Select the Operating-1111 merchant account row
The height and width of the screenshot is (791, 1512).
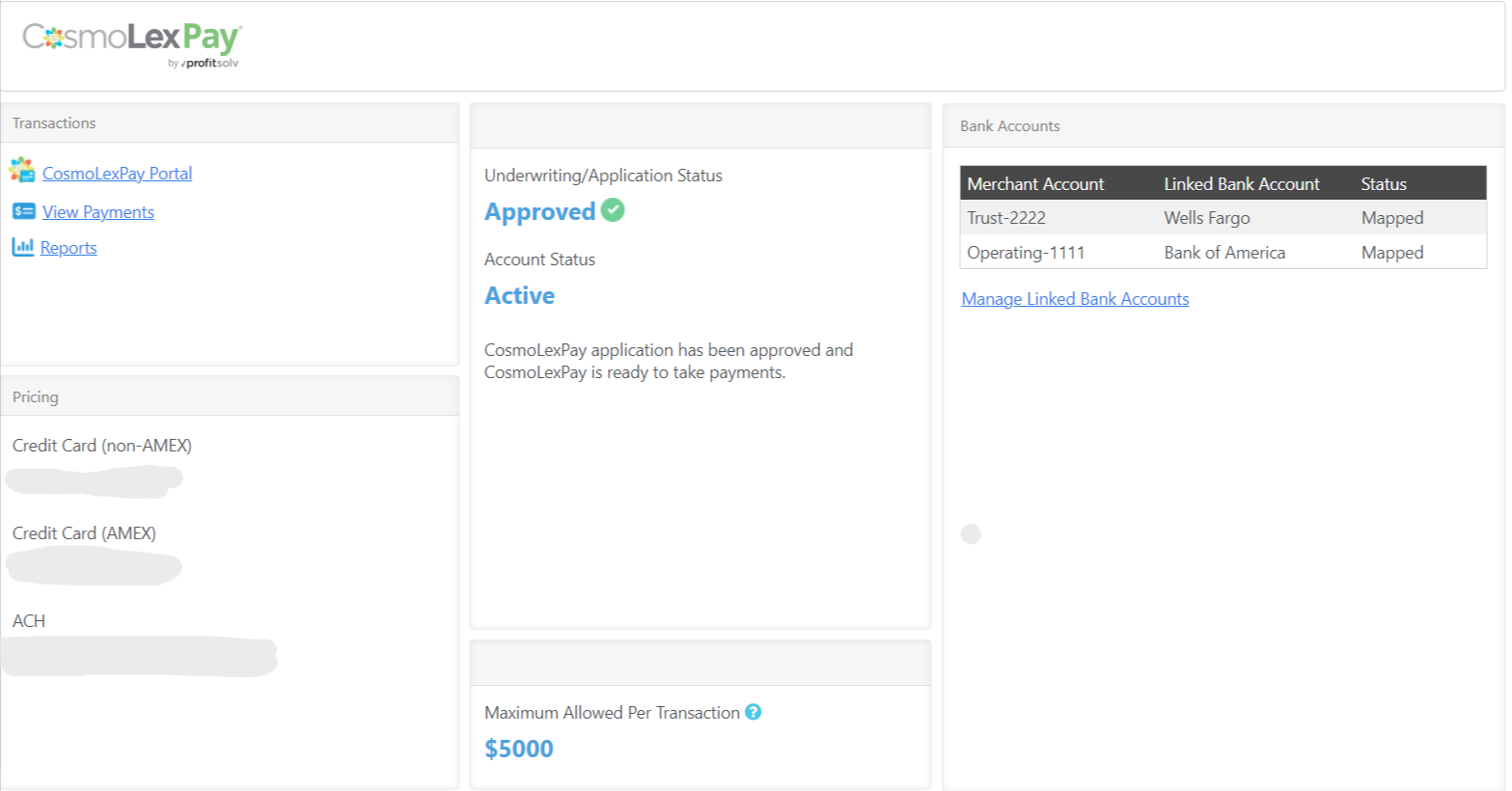coord(1026,253)
